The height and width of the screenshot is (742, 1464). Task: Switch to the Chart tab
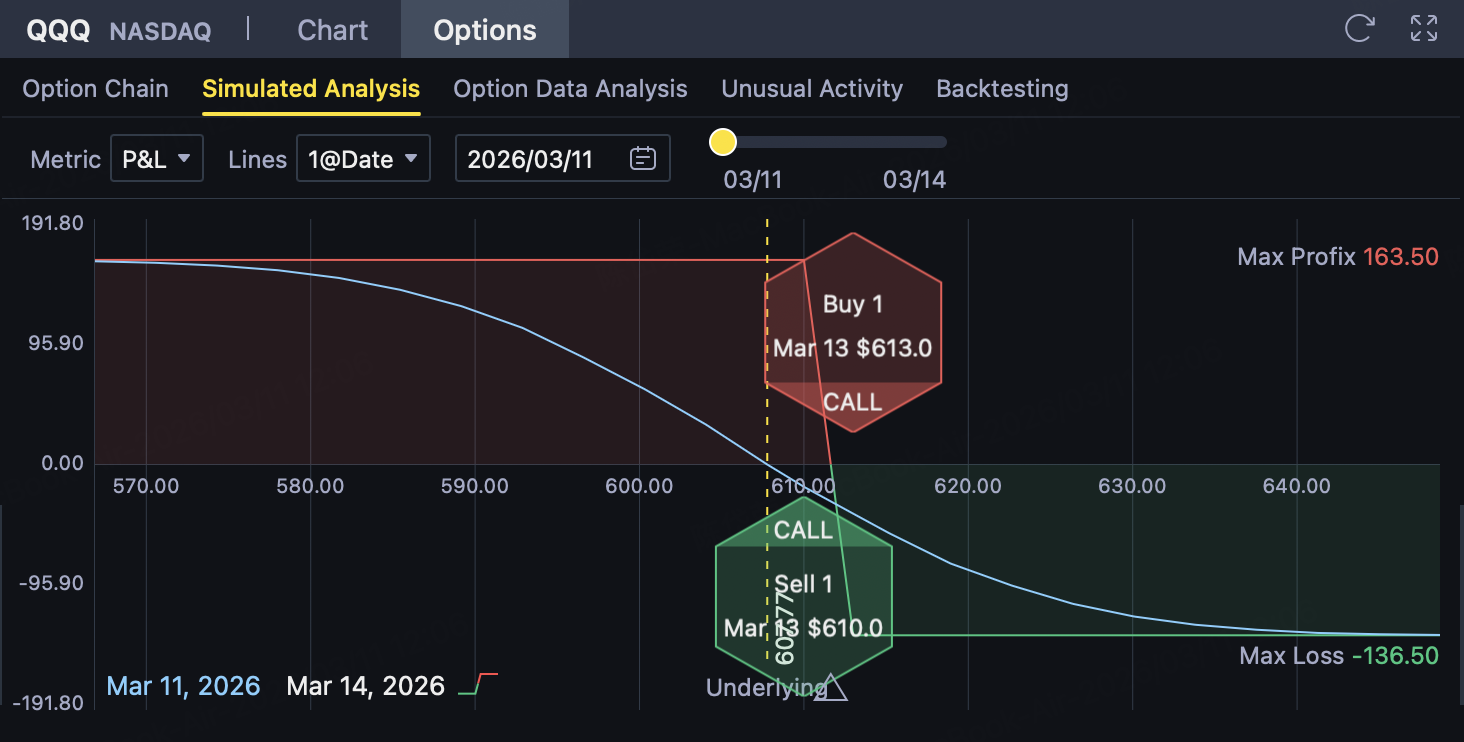point(333,30)
